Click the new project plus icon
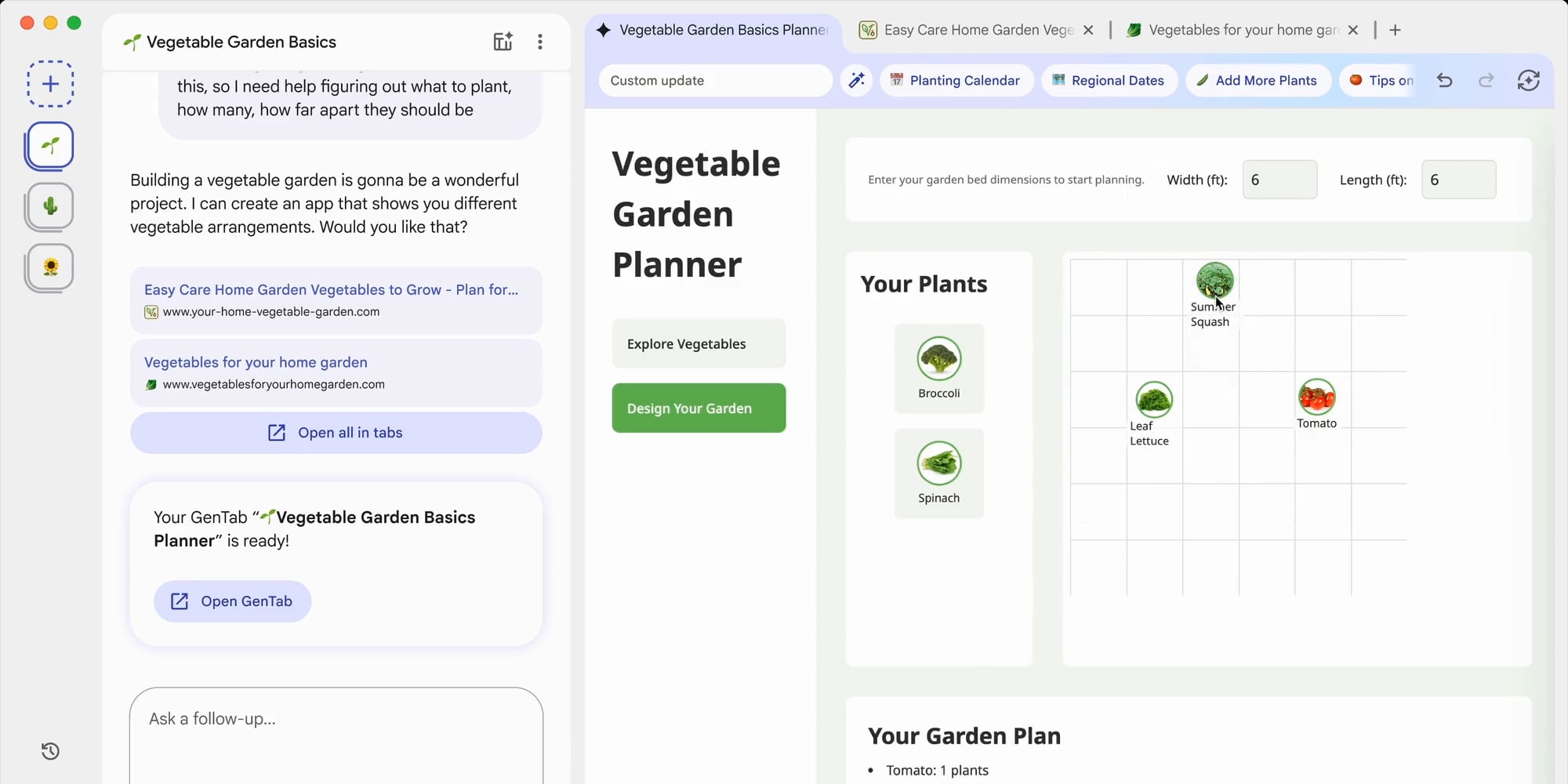The height and width of the screenshot is (784, 1568). 50,84
